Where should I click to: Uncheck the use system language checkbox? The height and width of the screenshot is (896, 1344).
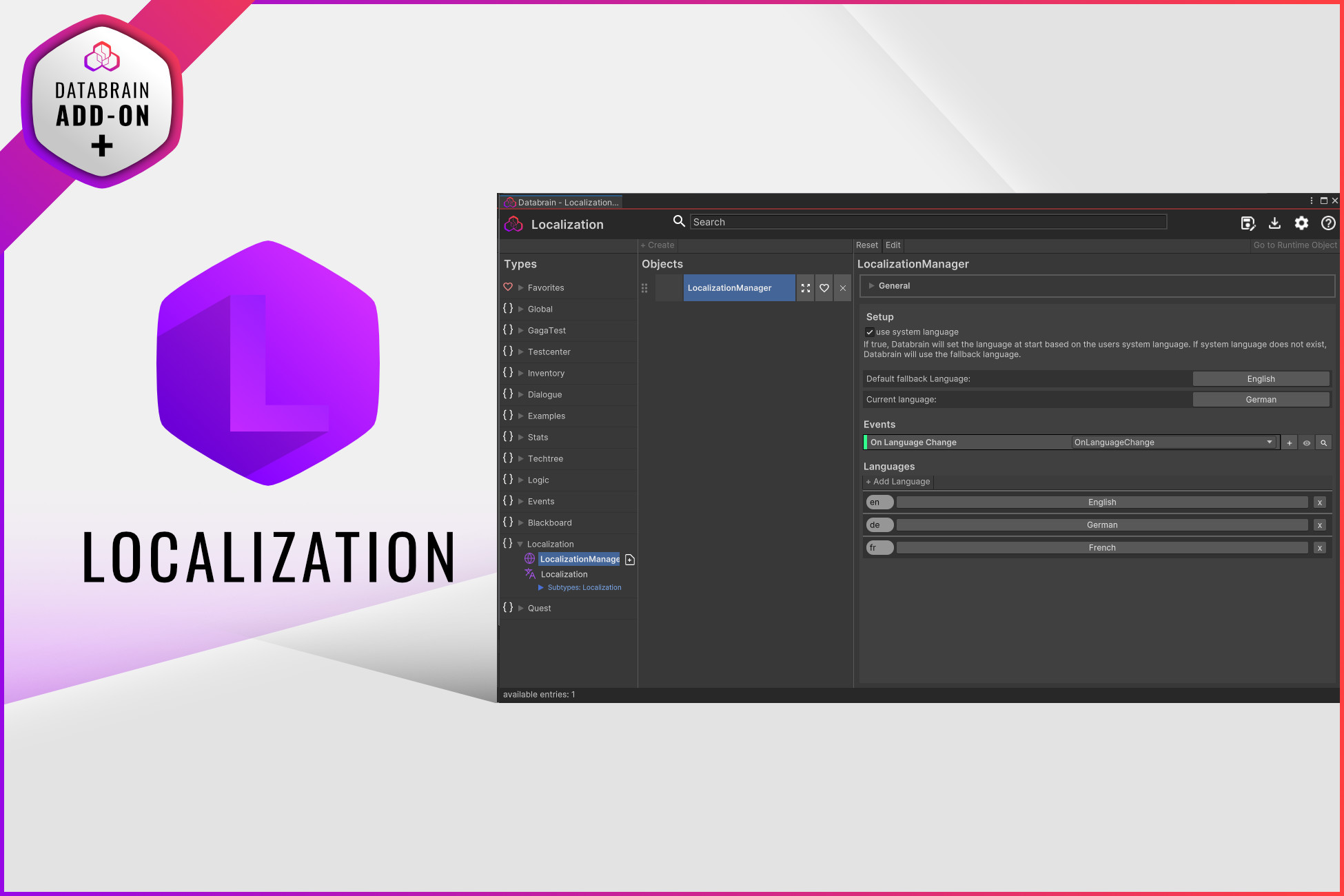point(870,332)
